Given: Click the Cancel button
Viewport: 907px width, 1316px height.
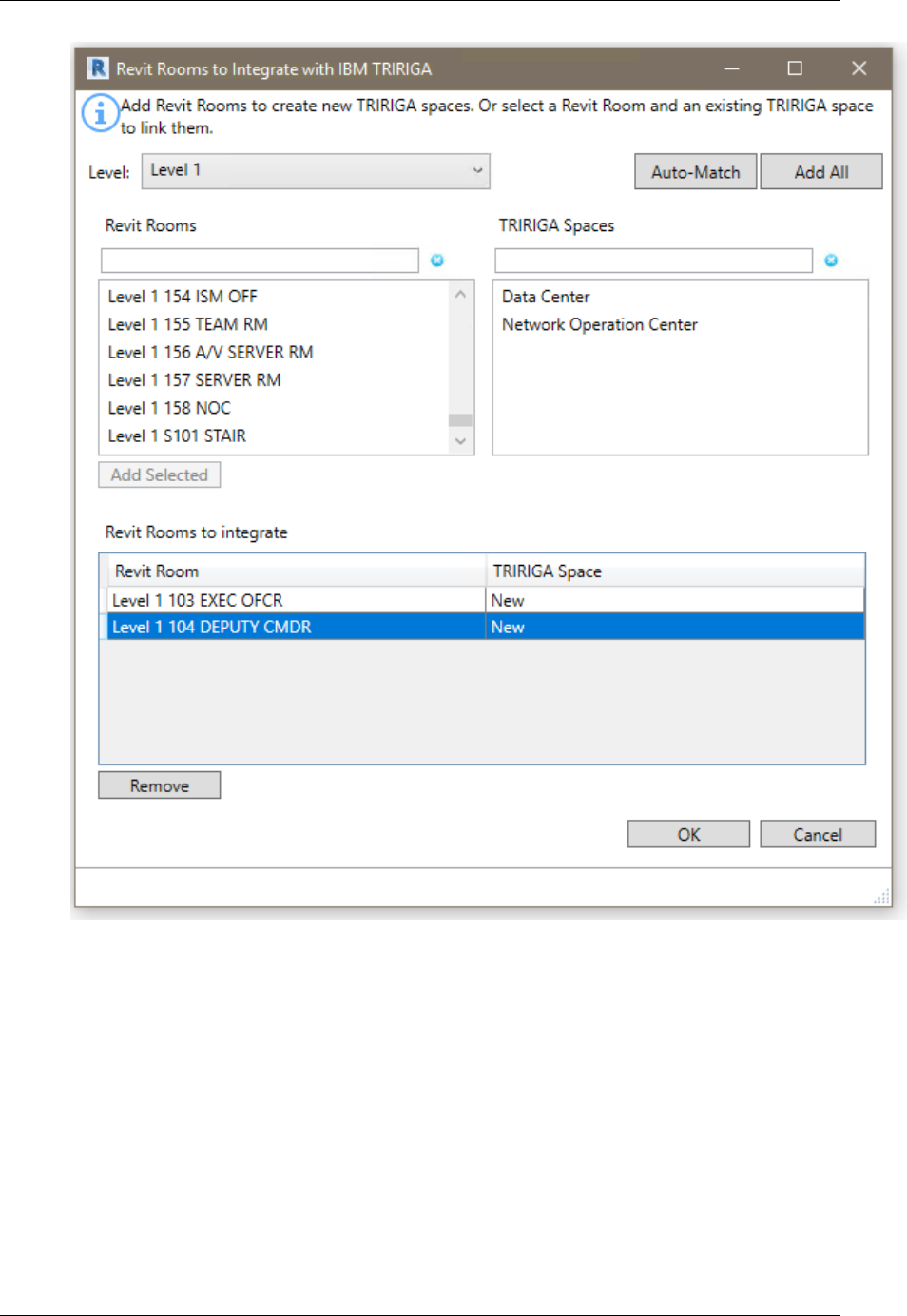Looking at the screenshot, I should click(x=818, y=834).
